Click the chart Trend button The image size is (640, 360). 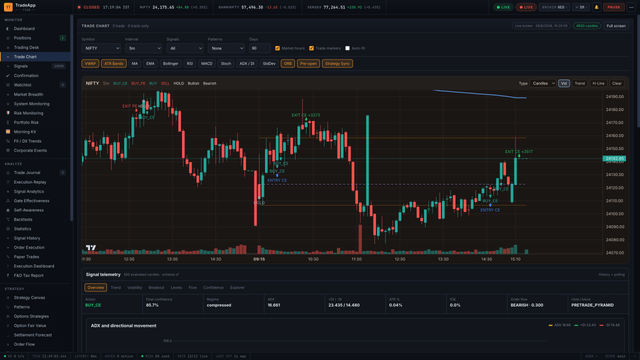580,83
